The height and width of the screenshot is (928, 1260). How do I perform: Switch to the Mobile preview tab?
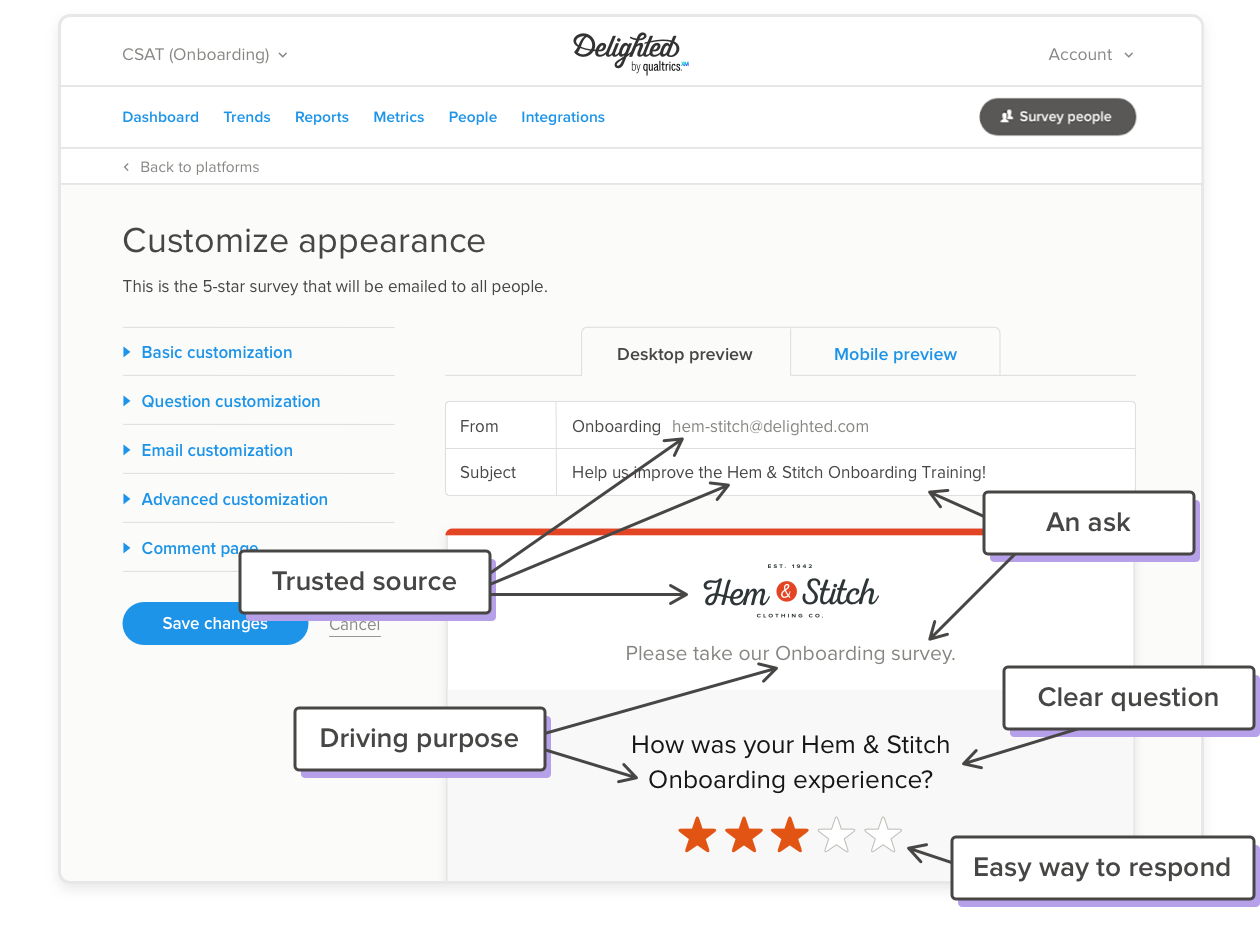click(x=895, y=354)
